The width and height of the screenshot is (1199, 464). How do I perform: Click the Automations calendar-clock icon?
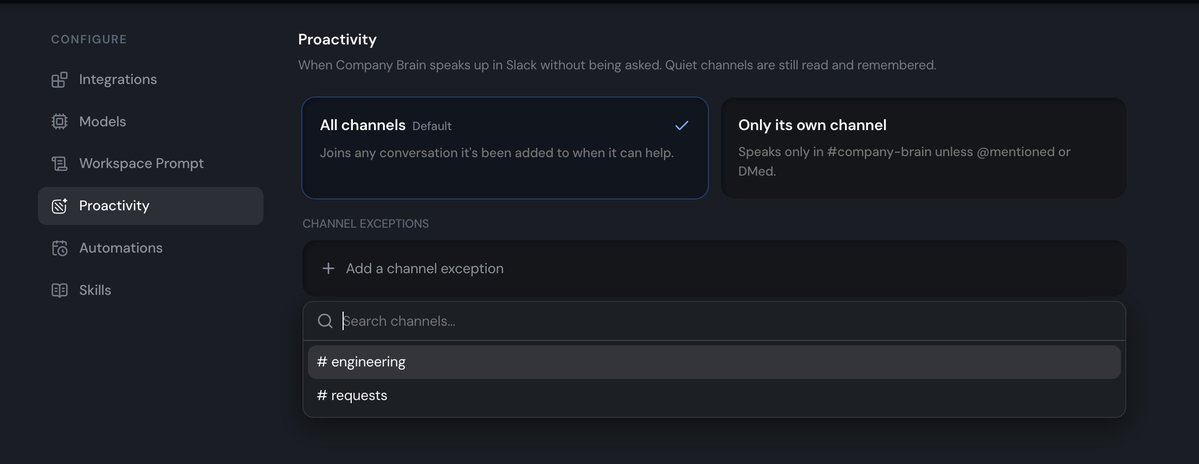(60, 248)
